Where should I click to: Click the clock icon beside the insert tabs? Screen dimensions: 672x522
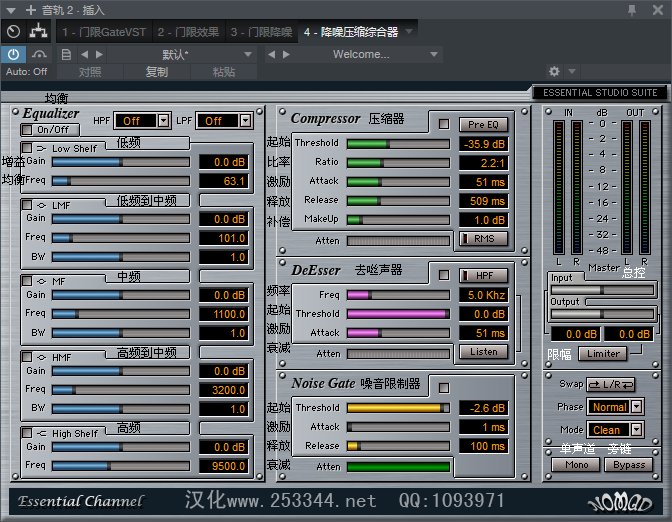point(13,31)
